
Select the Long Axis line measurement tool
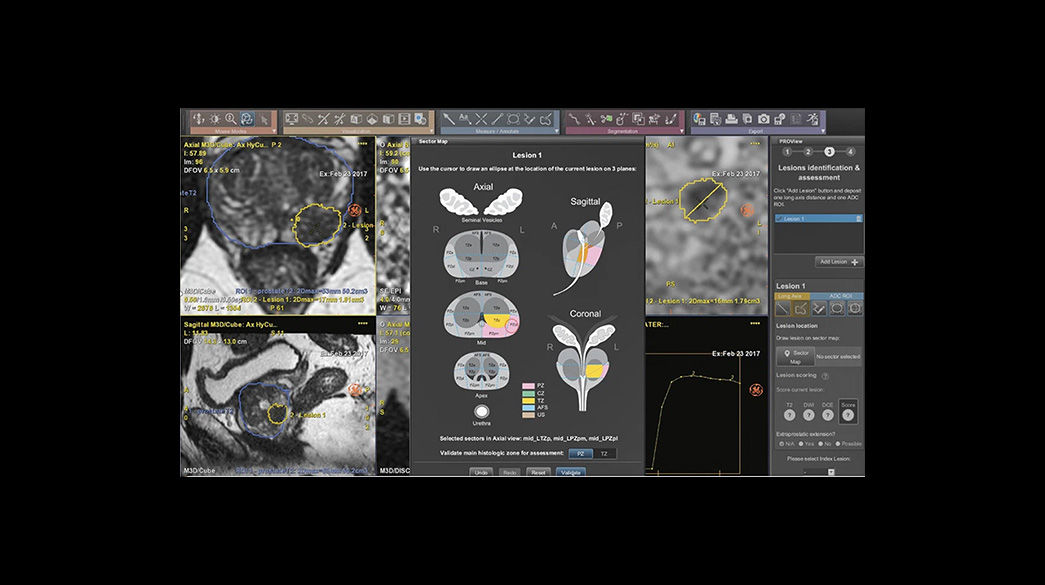pyautogui.click(x=783, y=309)
